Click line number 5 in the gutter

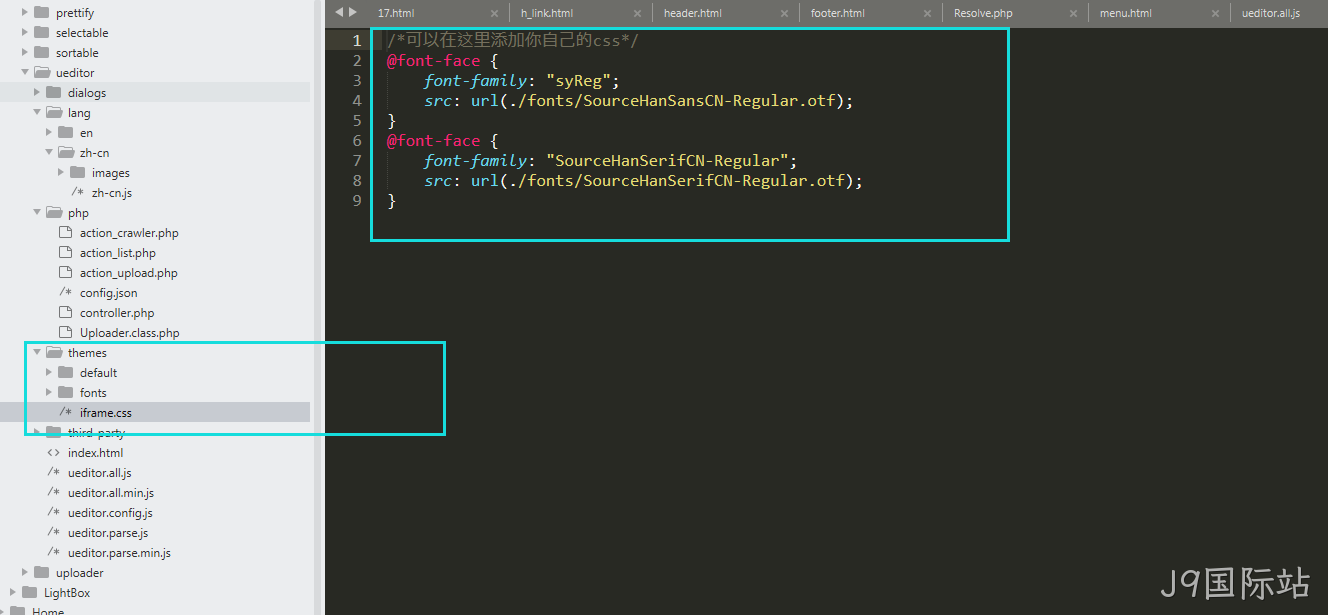click(x=357, y=120)
